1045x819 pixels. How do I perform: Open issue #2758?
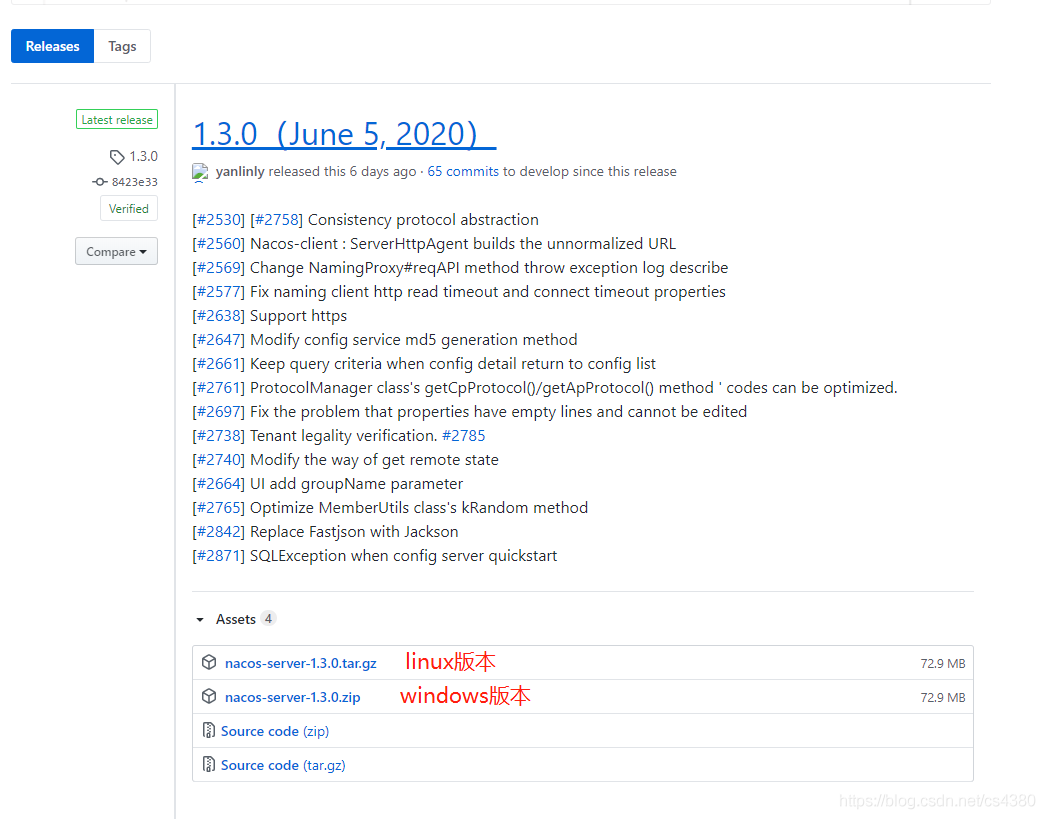point(277,220)
